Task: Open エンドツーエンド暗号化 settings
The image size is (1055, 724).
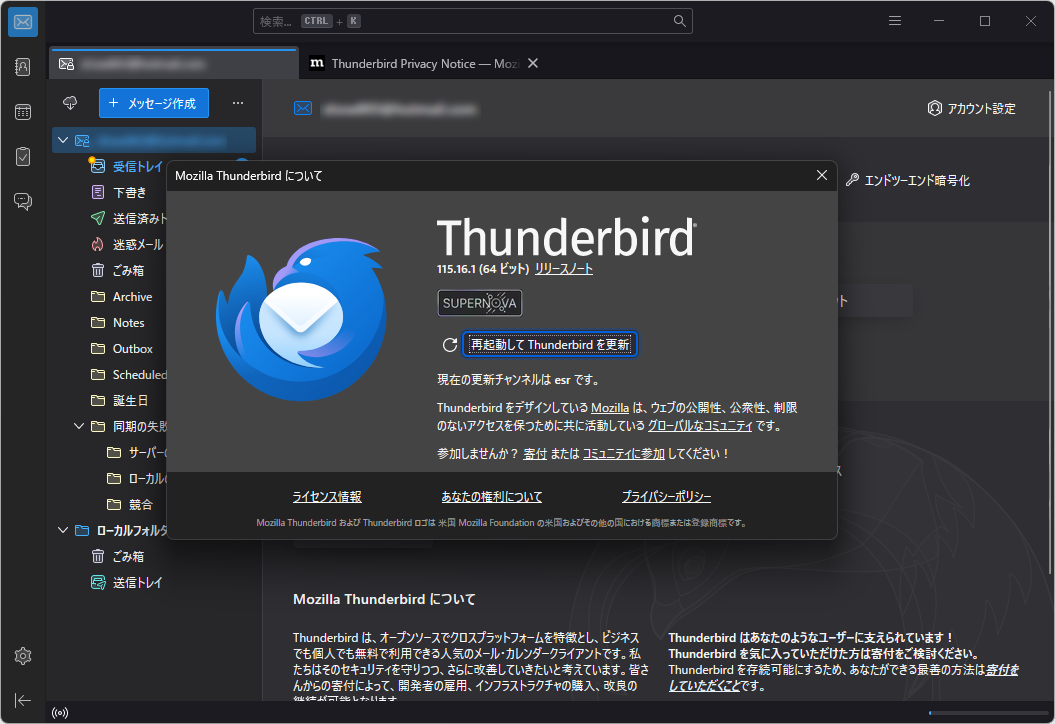Action: point(908,179)
